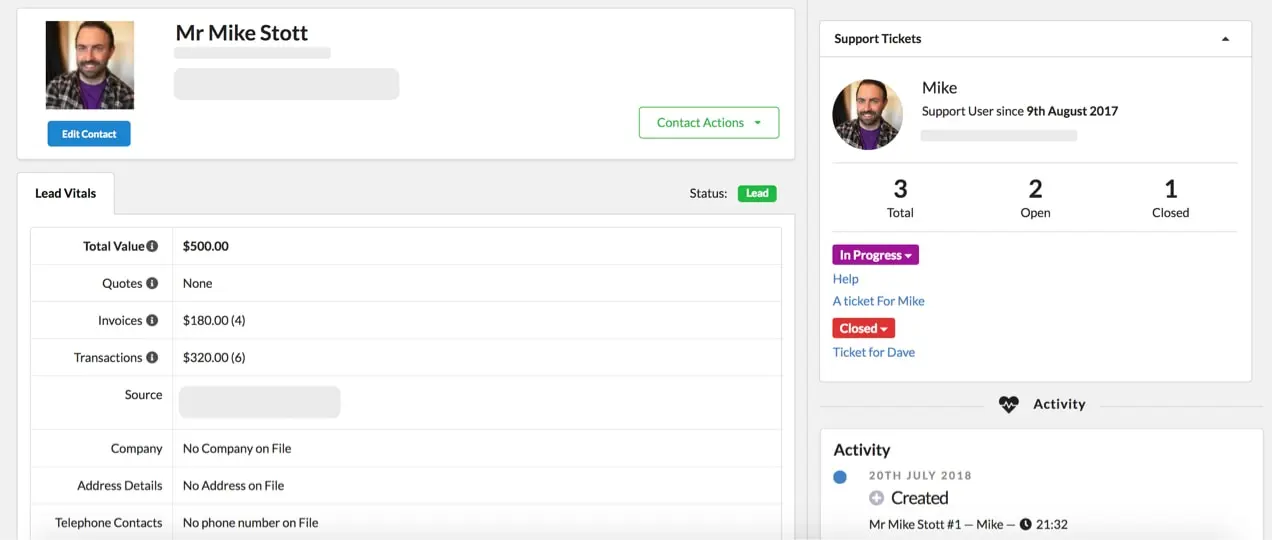Click the blue timeline dot for 20th July 2018
This screenshot has height=540, width=1272.
pos(840,477)
